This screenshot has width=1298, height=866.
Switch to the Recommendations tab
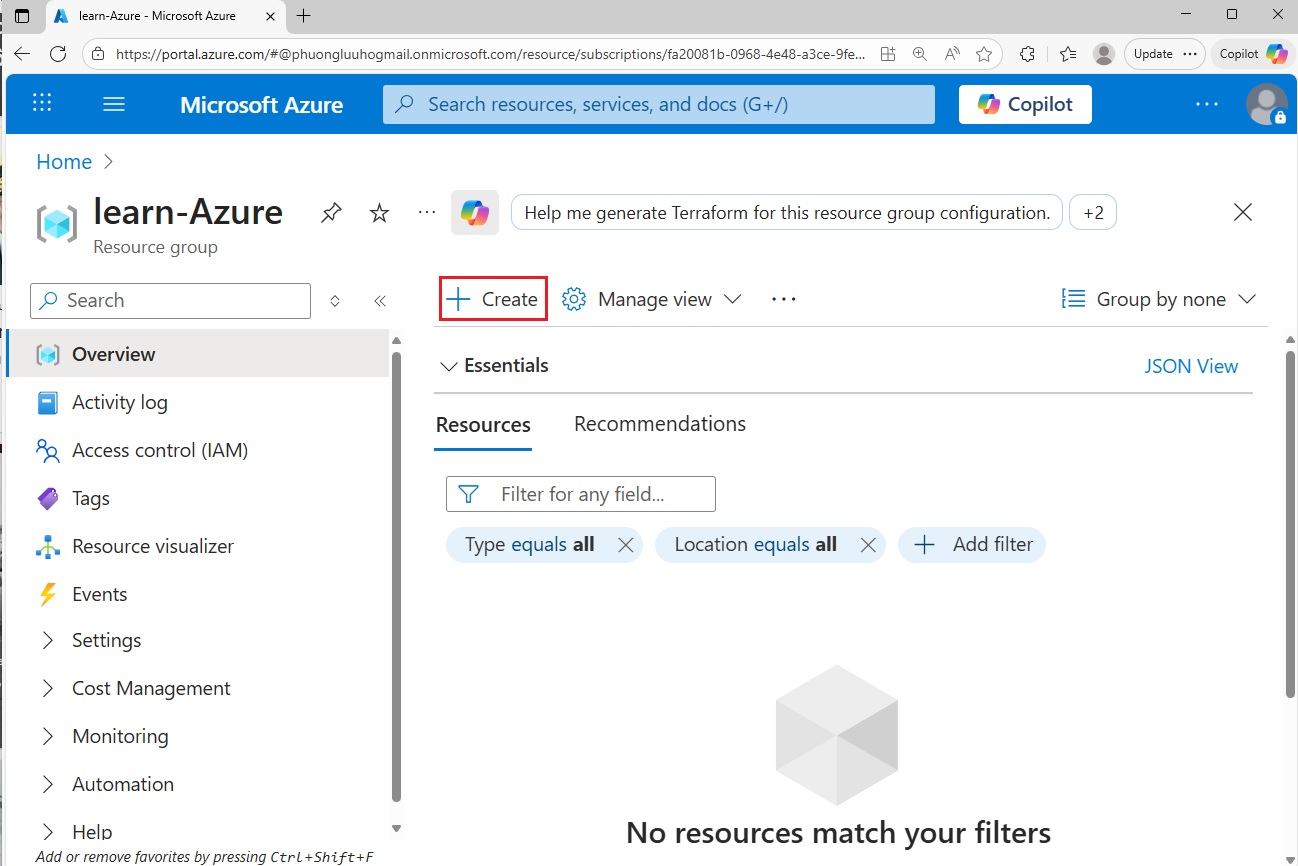tap(659, 424)
